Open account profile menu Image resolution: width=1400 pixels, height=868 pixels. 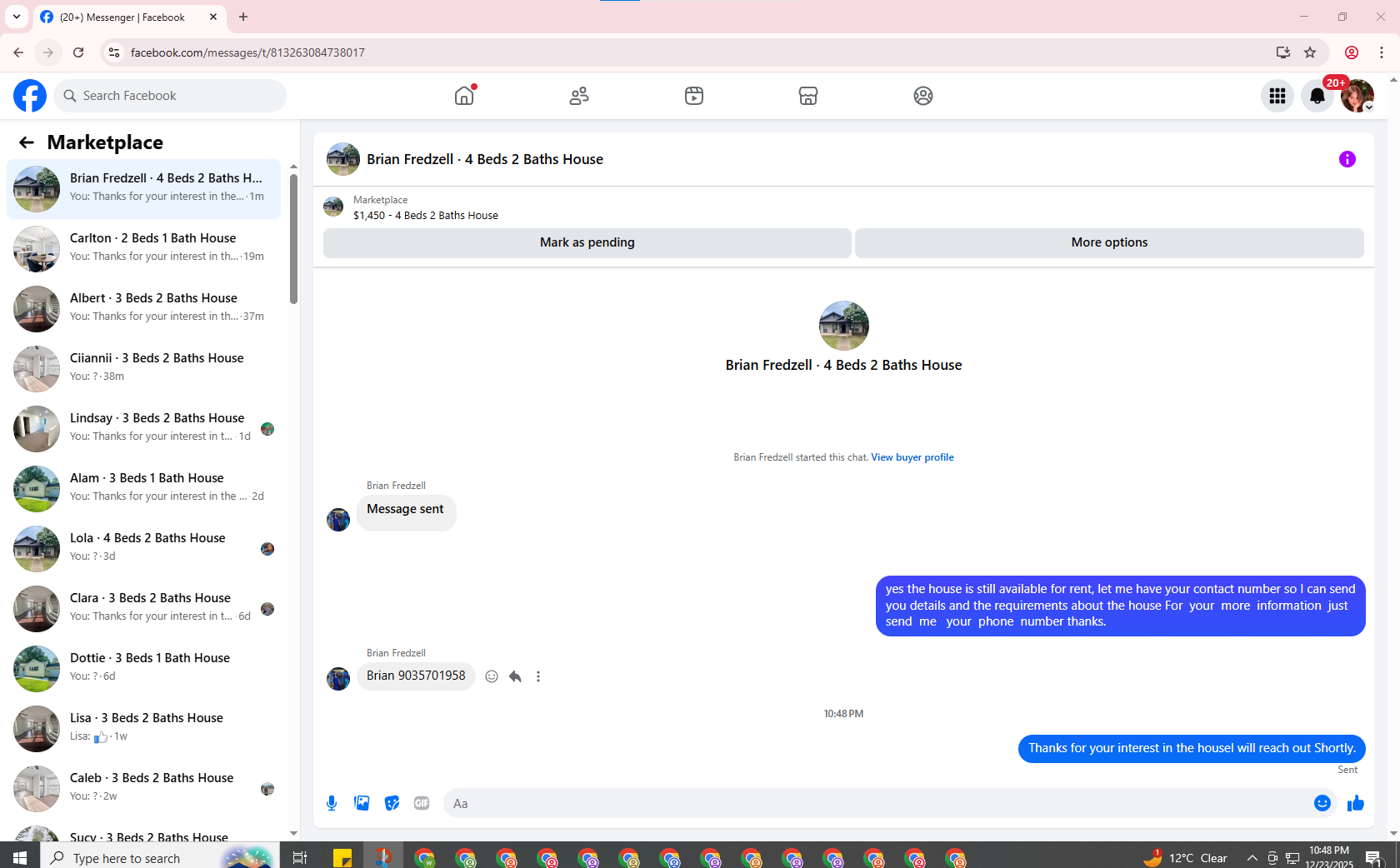click(1357, 96)
